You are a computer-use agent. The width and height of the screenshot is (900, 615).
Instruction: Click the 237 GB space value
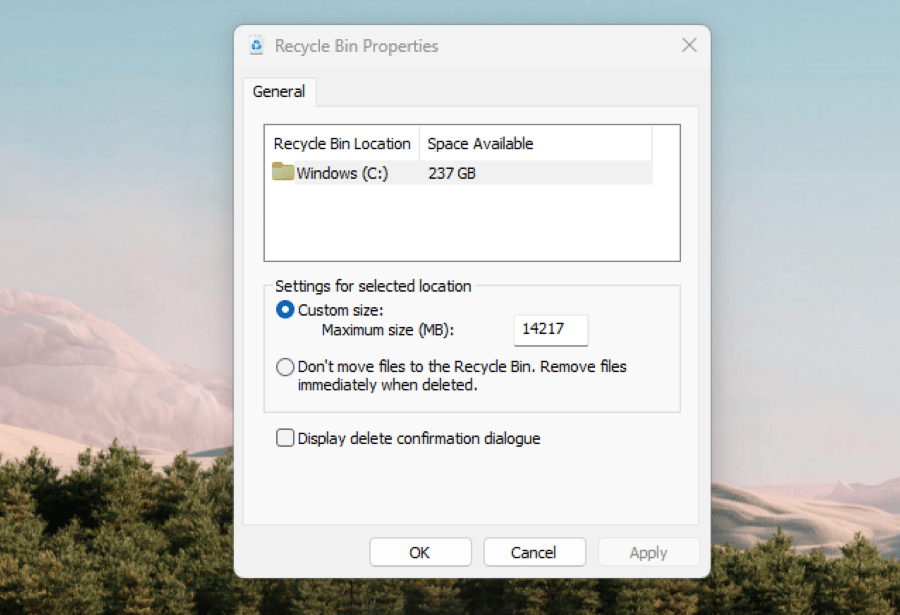[452, 174]
